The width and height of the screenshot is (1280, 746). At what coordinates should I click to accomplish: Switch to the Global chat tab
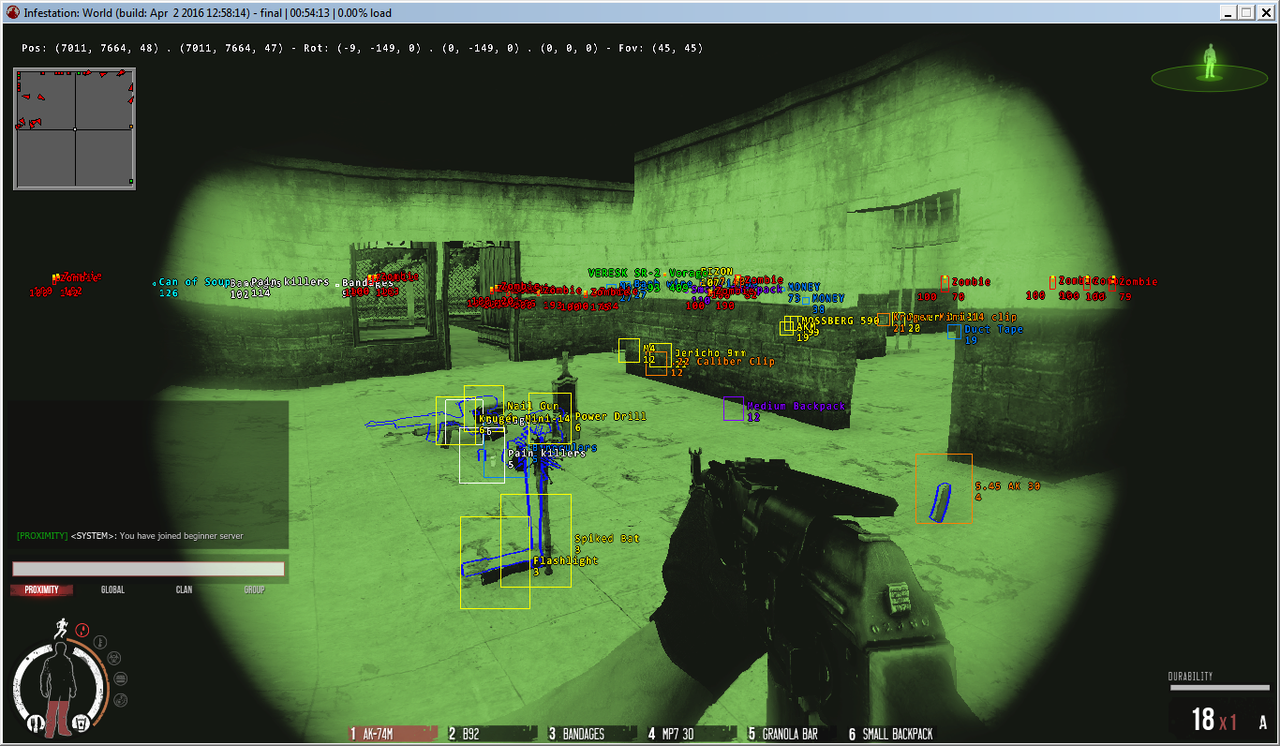tap(113, 590)
